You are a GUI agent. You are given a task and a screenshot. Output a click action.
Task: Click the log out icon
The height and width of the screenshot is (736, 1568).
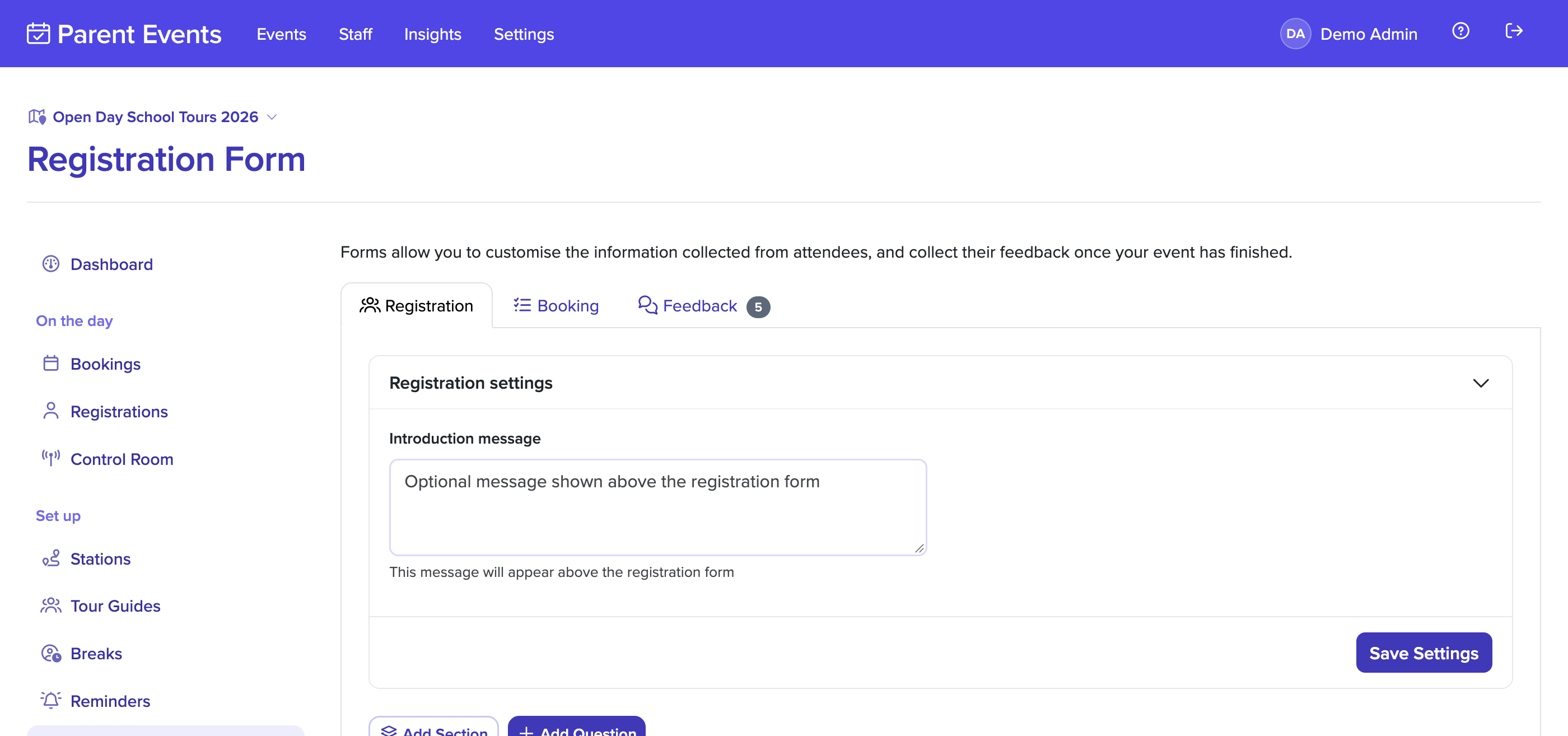click(x=1513, y=31)
